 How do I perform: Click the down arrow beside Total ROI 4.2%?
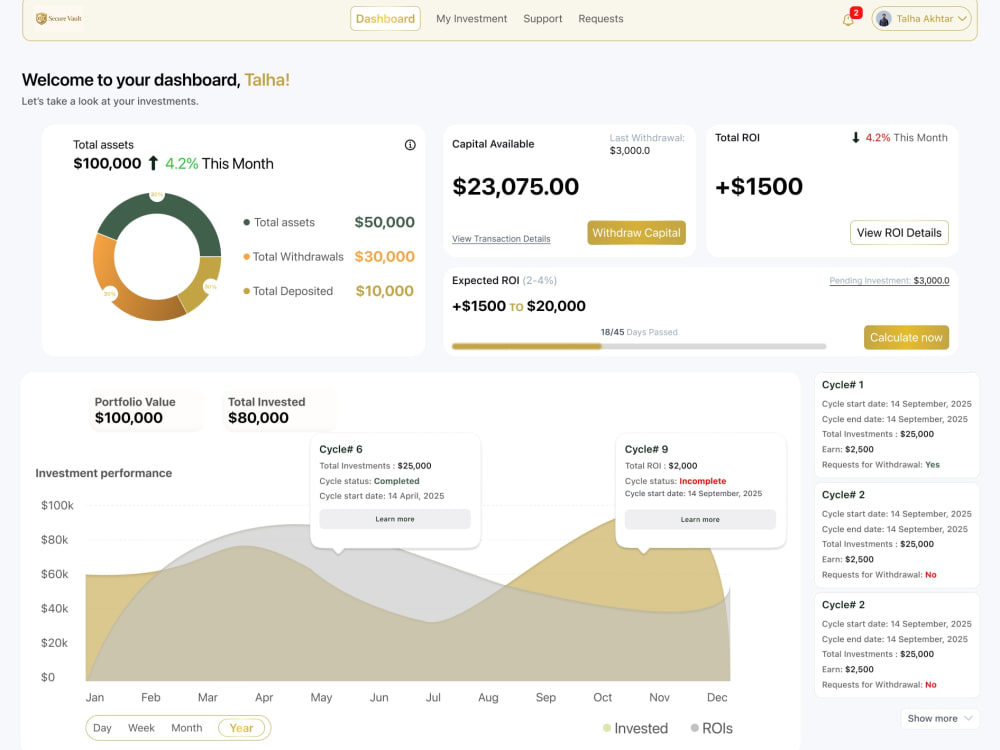[x=856, y=137]
